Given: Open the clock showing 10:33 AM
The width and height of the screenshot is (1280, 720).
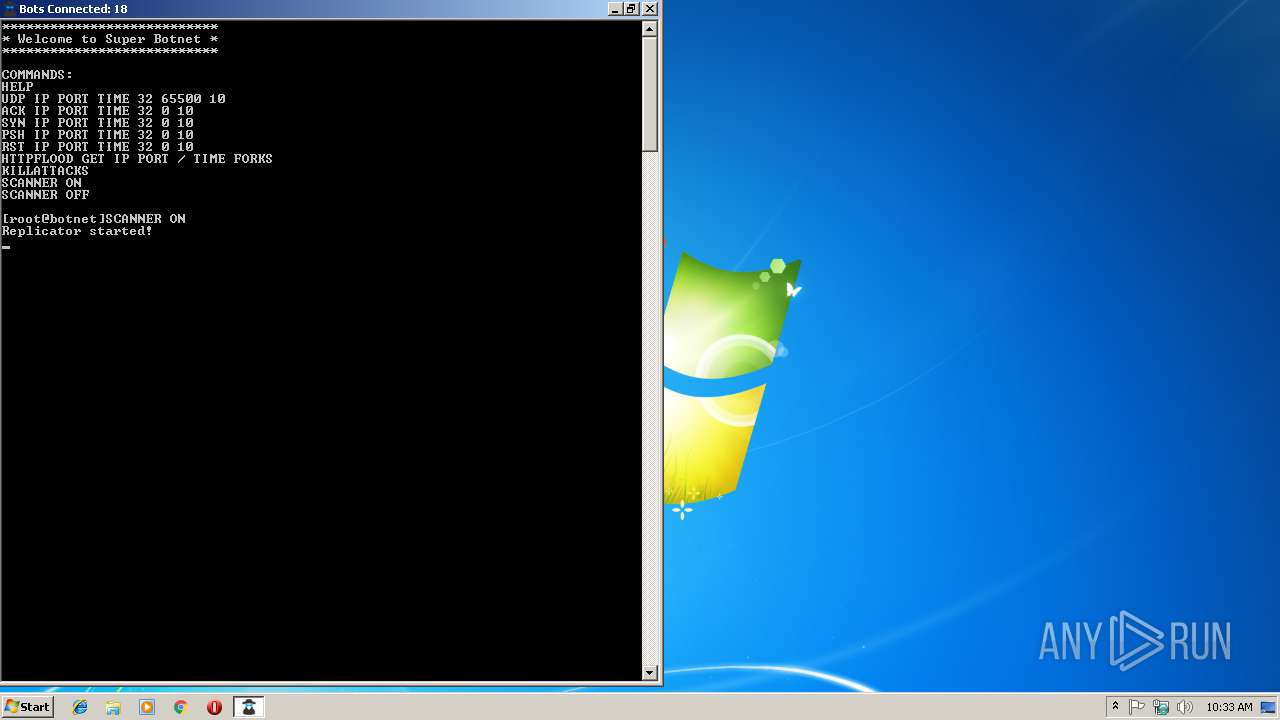Looking at the screenshot, I should [x=1229, y=707].
